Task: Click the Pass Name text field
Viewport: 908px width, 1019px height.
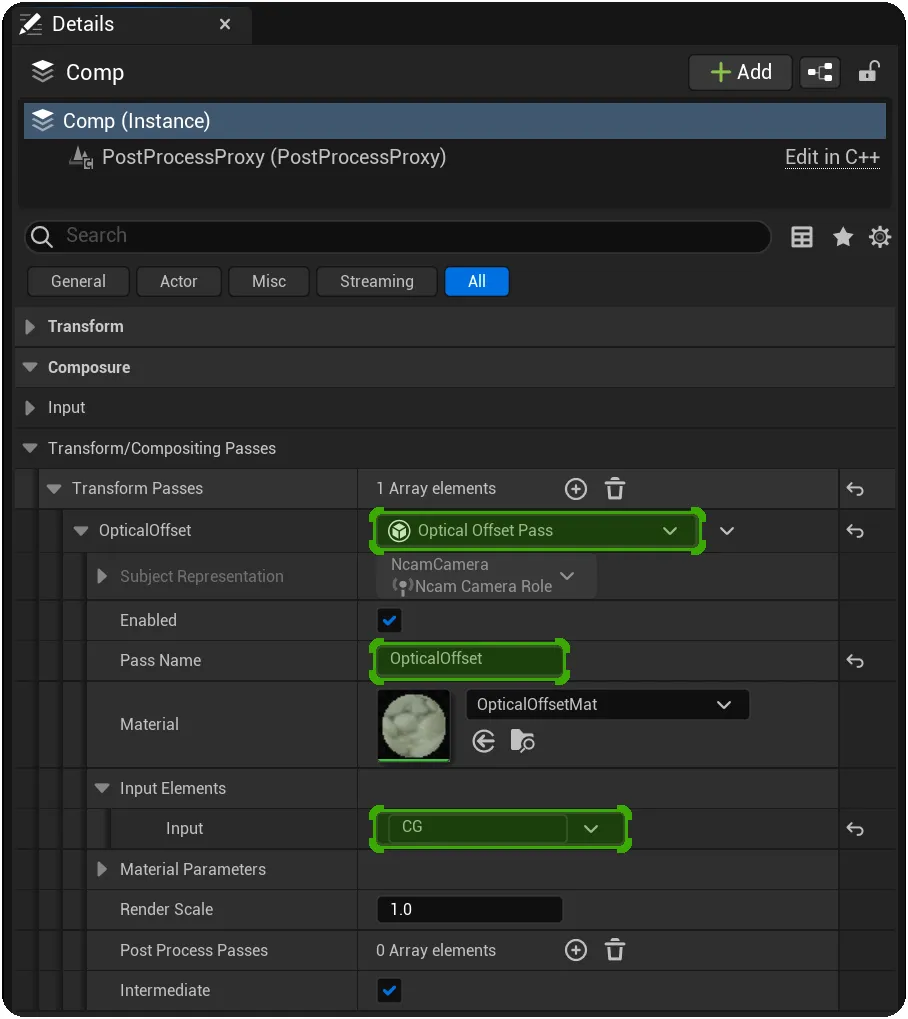Action: tap(469, 660)
